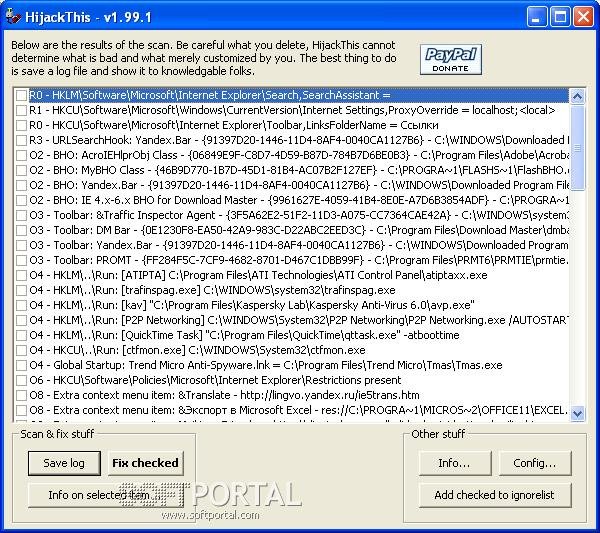Check the O4 Run kav Kaspersky checkbox
The width and height of the screenshot is (600, 533).
[21, 305]
